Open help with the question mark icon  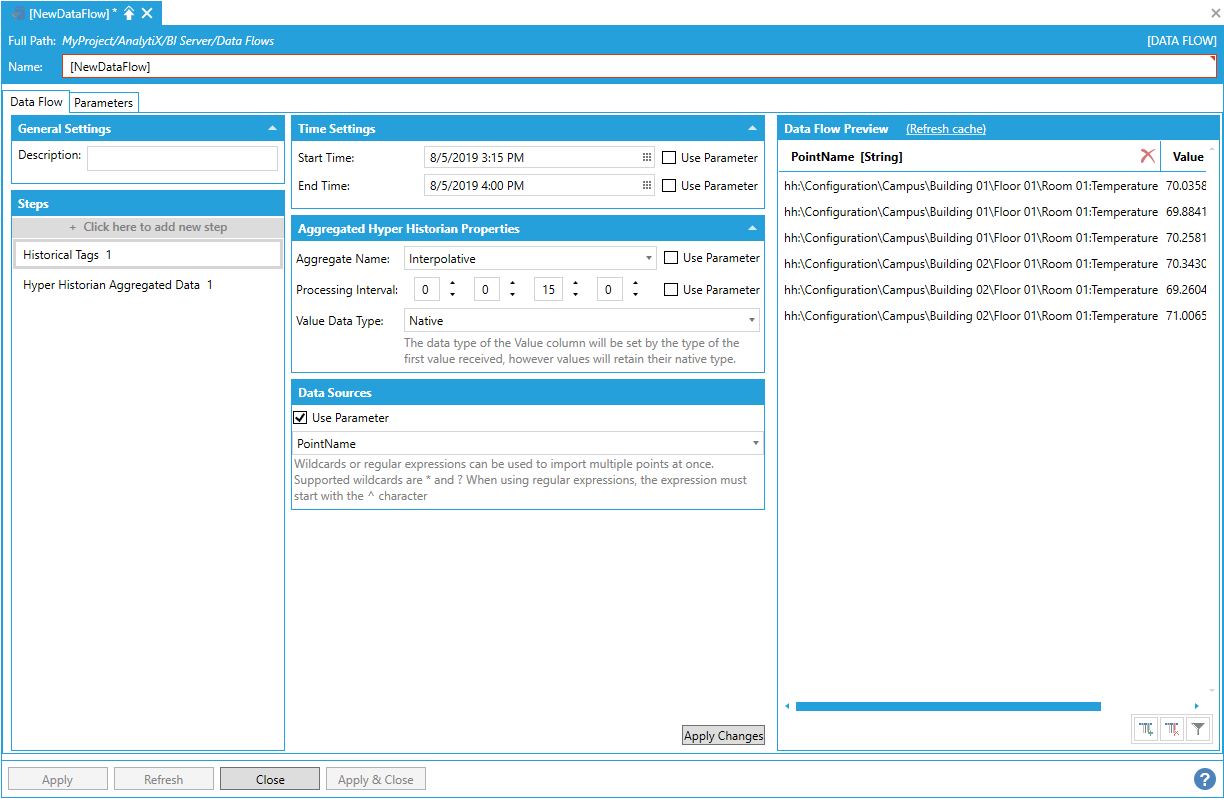tap(1204, 779)
